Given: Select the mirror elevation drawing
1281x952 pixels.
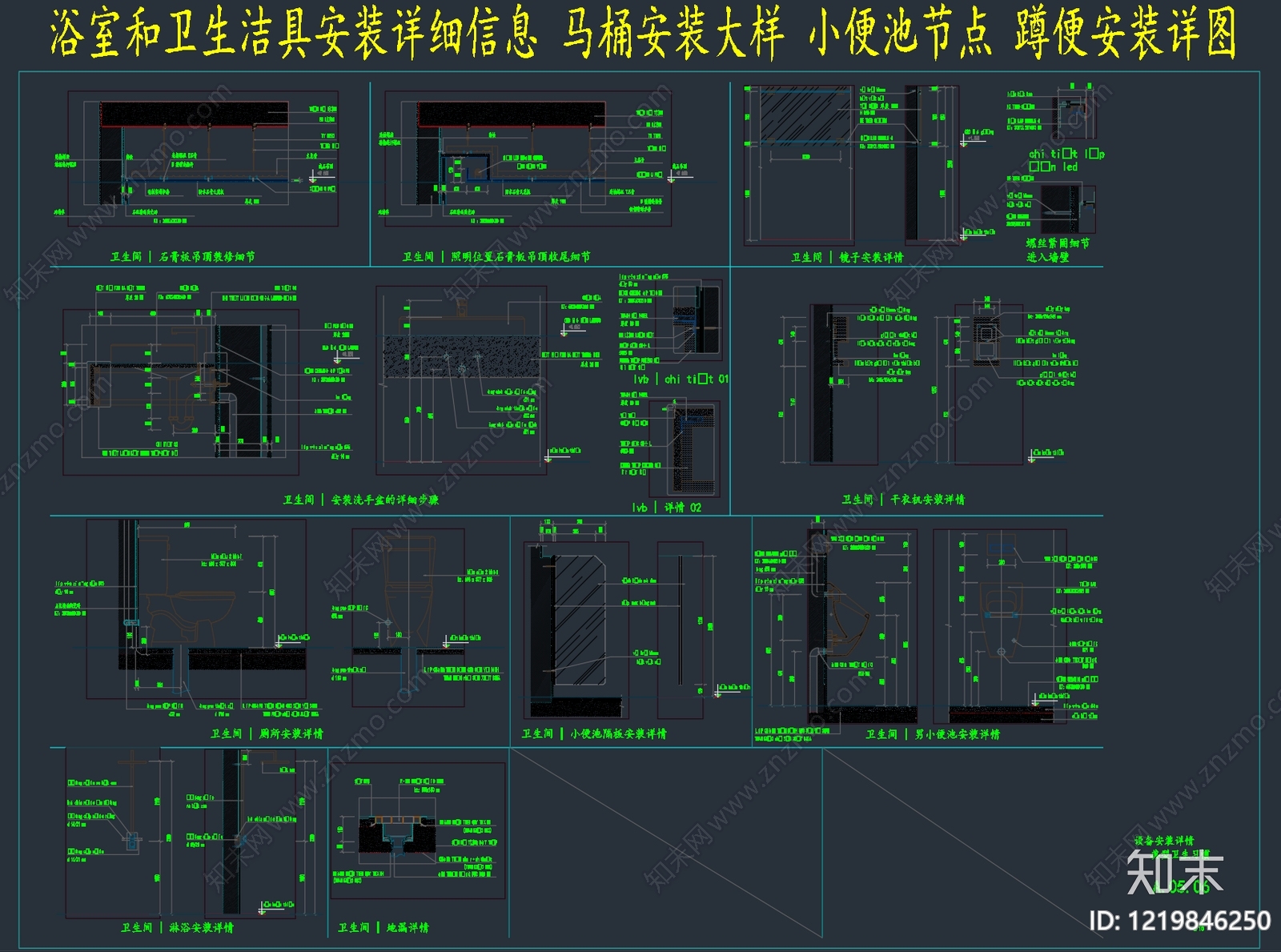Looking at the screenshot, I should point(799,165).
